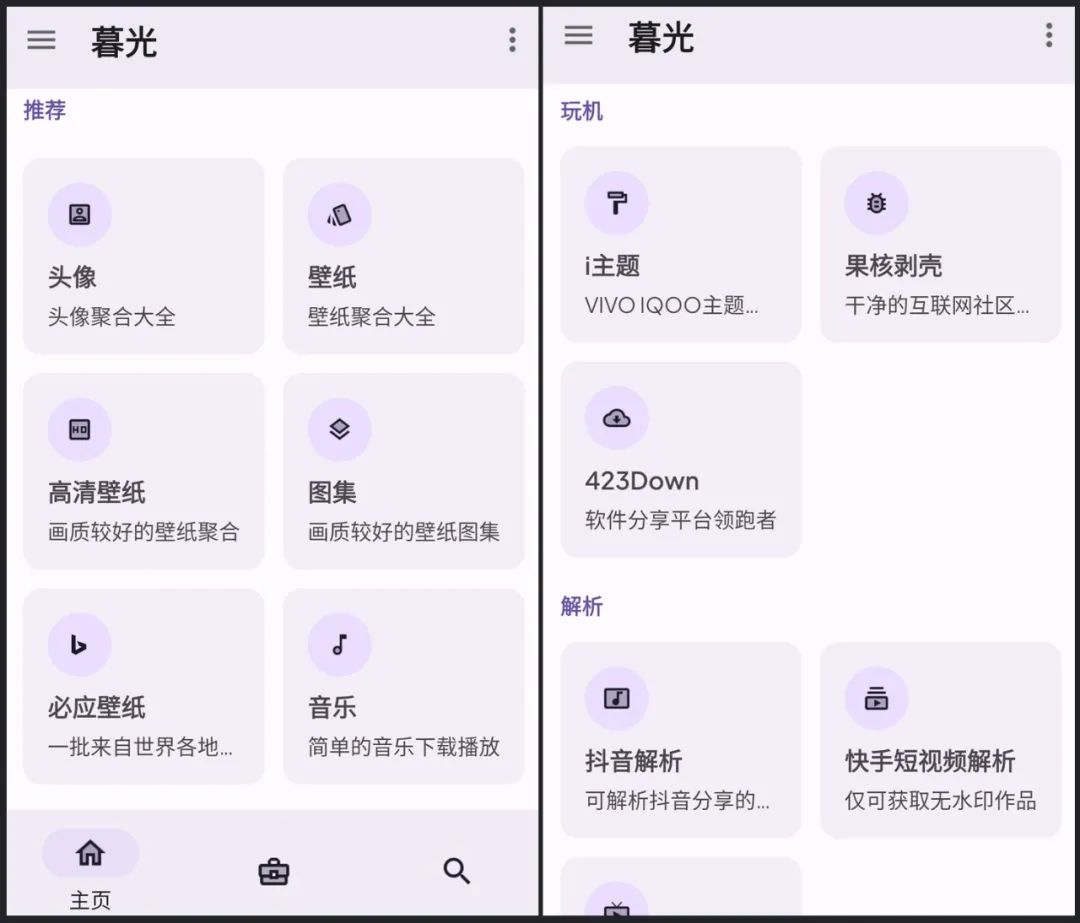
Task: Click the text 画质较好的壁纸图集
Action: tap(404, 532)
